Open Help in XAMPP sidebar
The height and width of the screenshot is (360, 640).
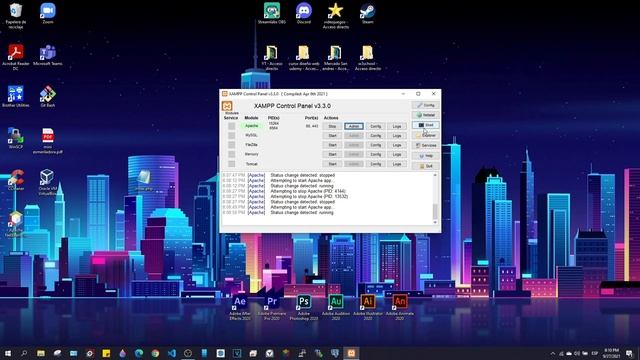pos(425,156)
